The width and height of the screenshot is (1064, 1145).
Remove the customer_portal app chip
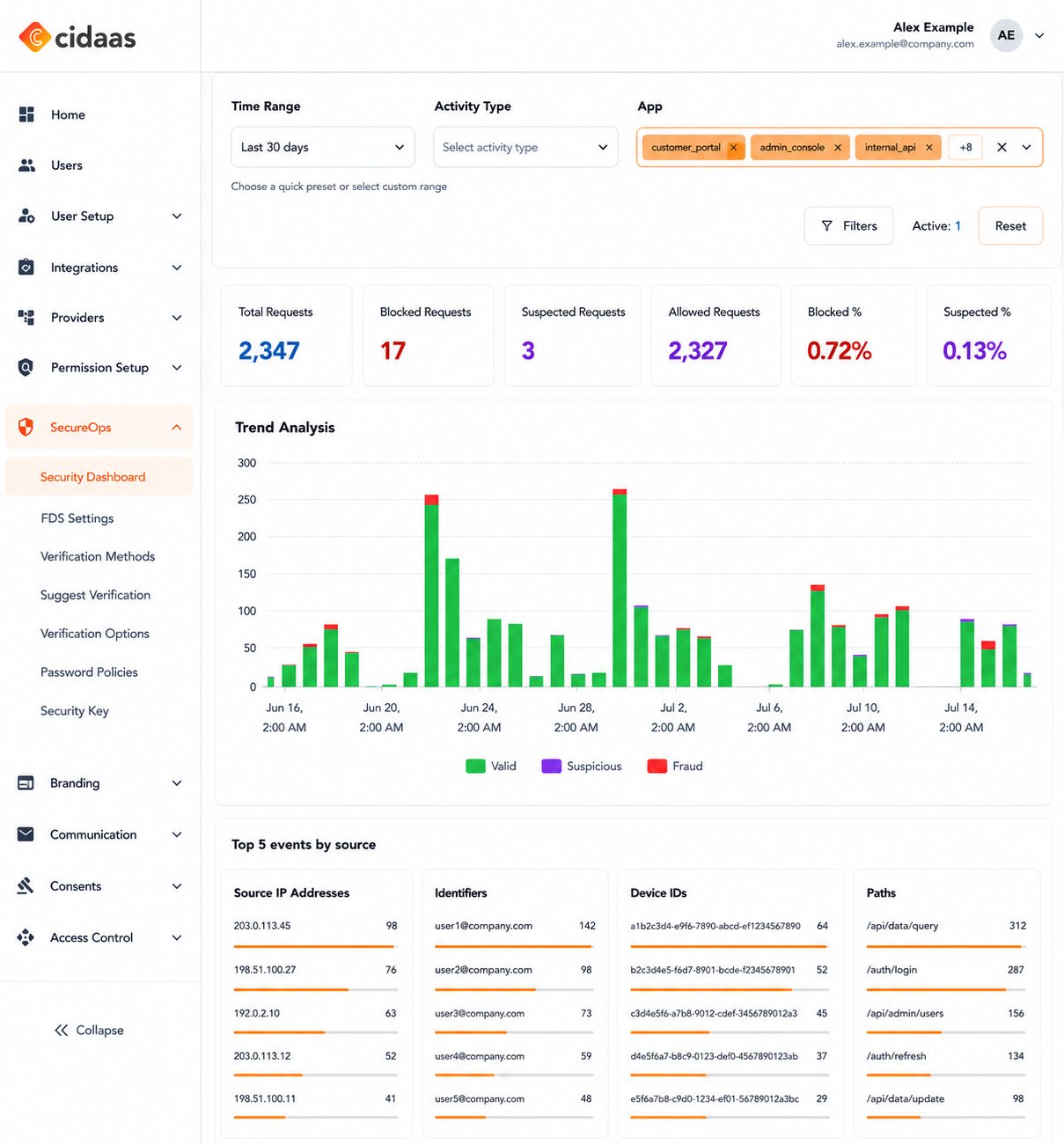pyautogui.click(x=733, y=148)
